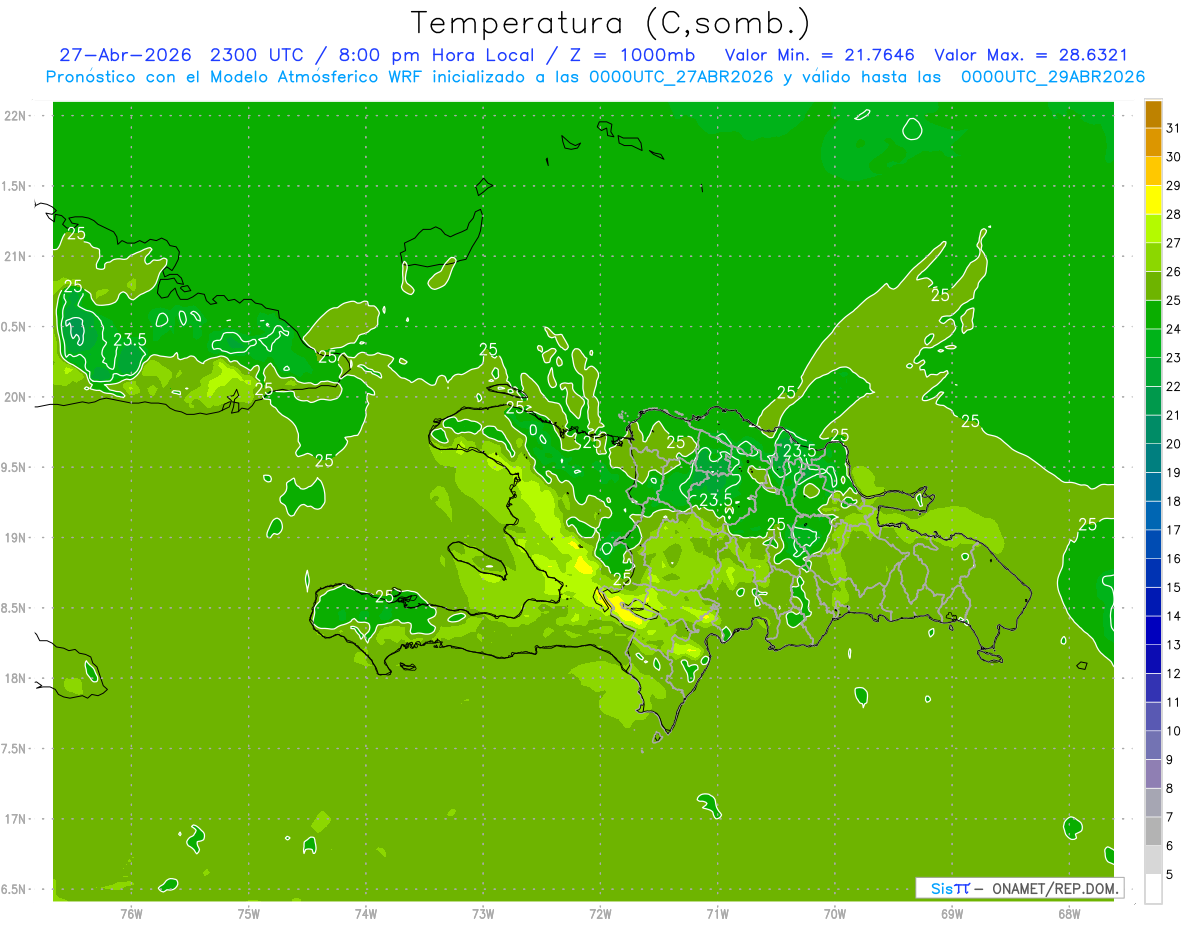This screenshot has width=1200, height=927.
Task: Select the 31 label on color scale
Action: click(1174, 128)
